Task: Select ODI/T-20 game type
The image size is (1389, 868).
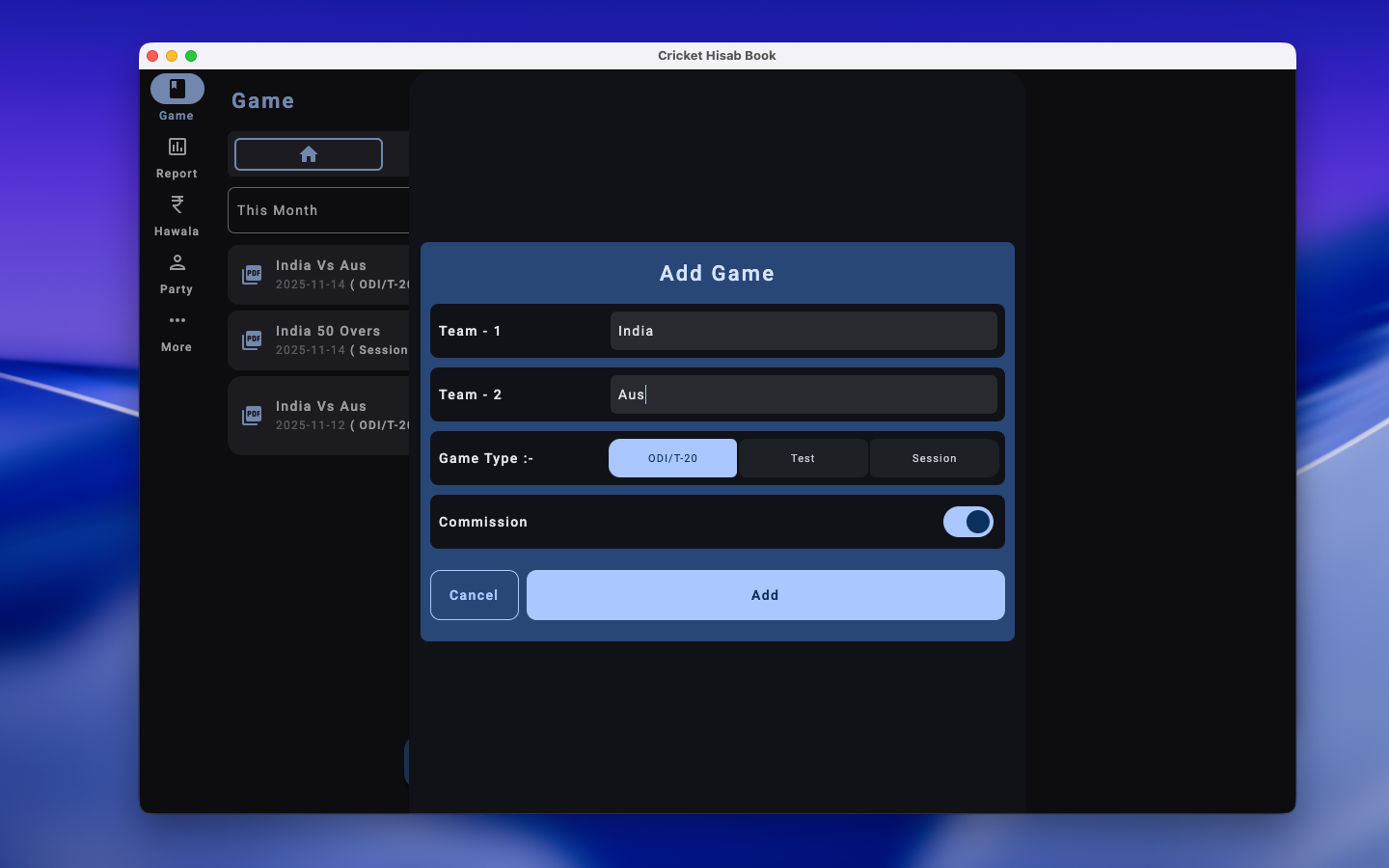Action: 672,458
